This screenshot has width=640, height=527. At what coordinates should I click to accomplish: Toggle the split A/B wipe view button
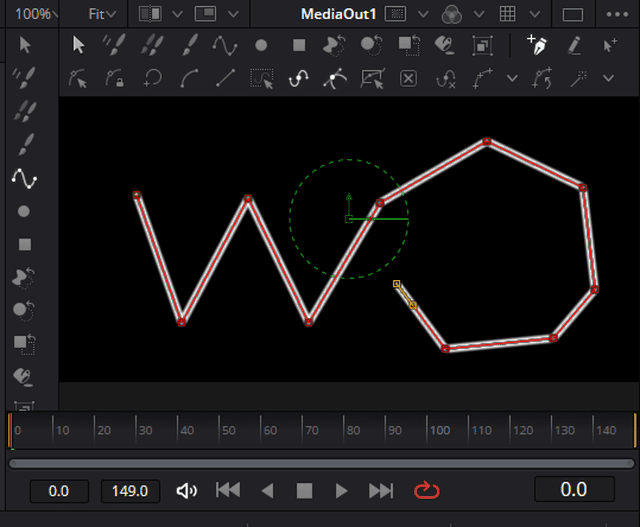point(150,14)
